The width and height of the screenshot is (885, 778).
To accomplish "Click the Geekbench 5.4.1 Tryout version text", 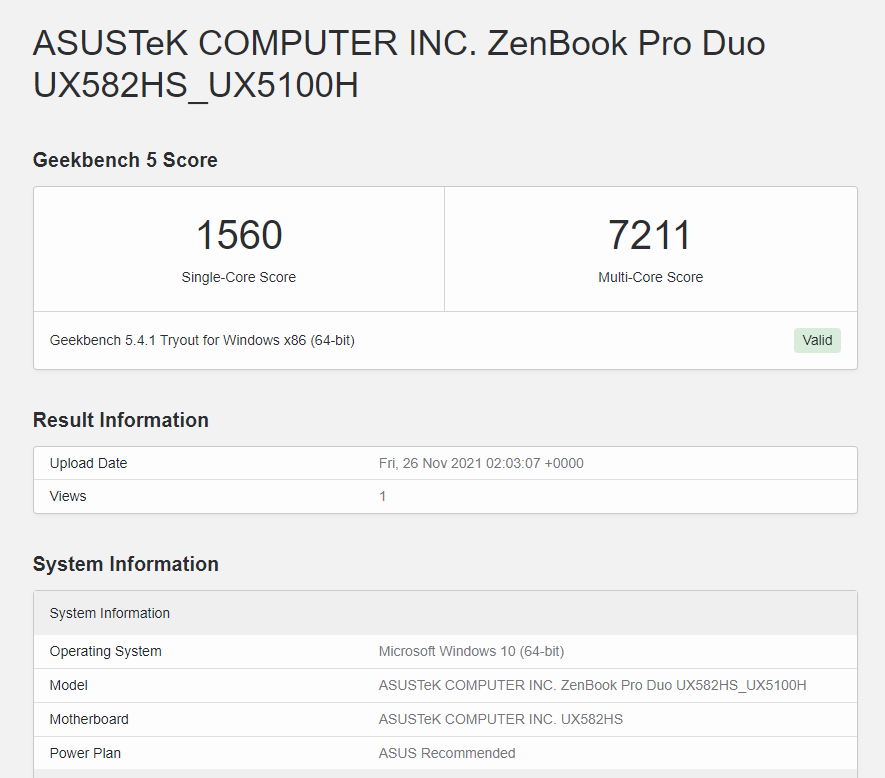I will [x=202, y=340].
